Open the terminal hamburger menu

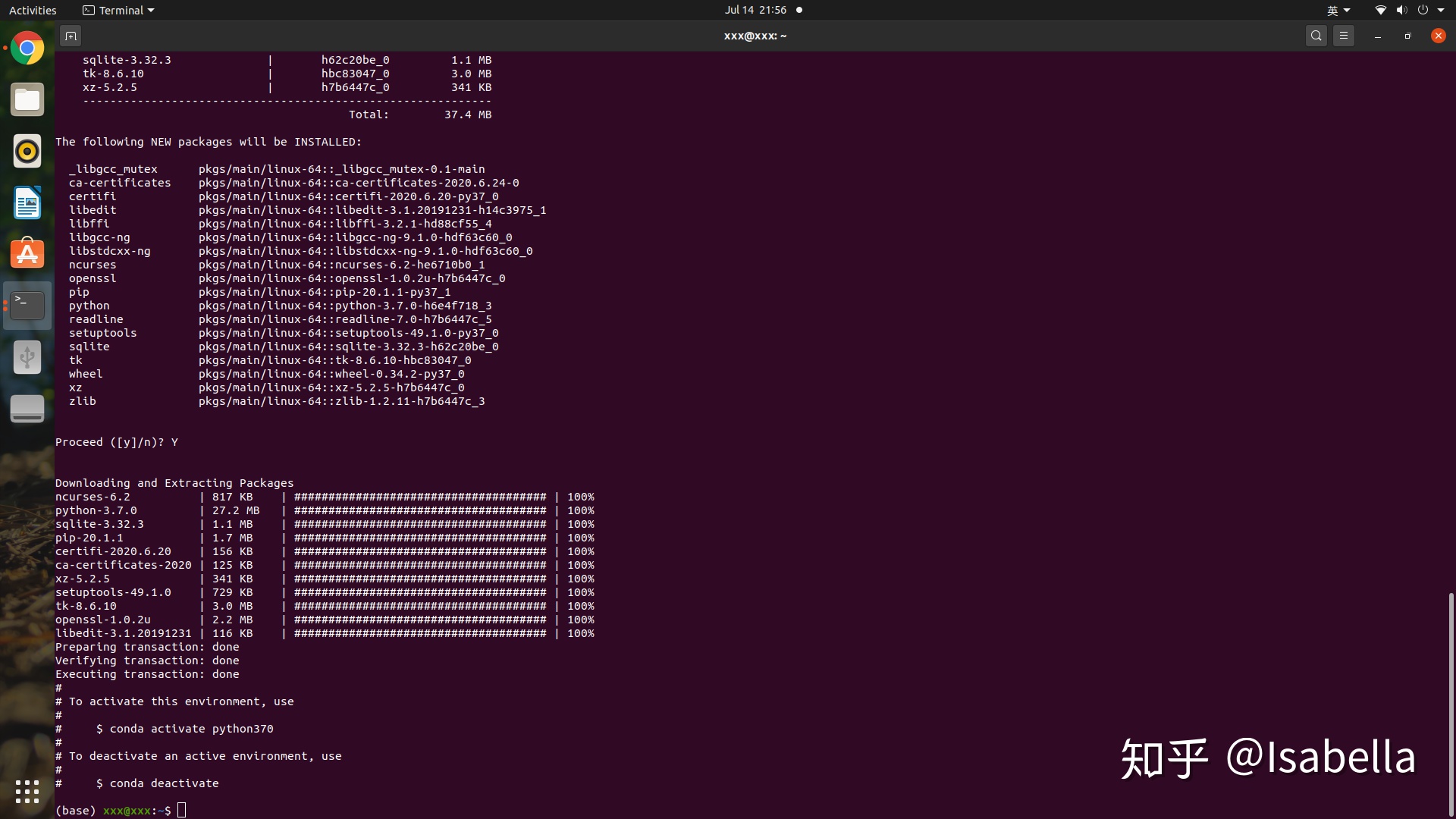(1344, 36)
